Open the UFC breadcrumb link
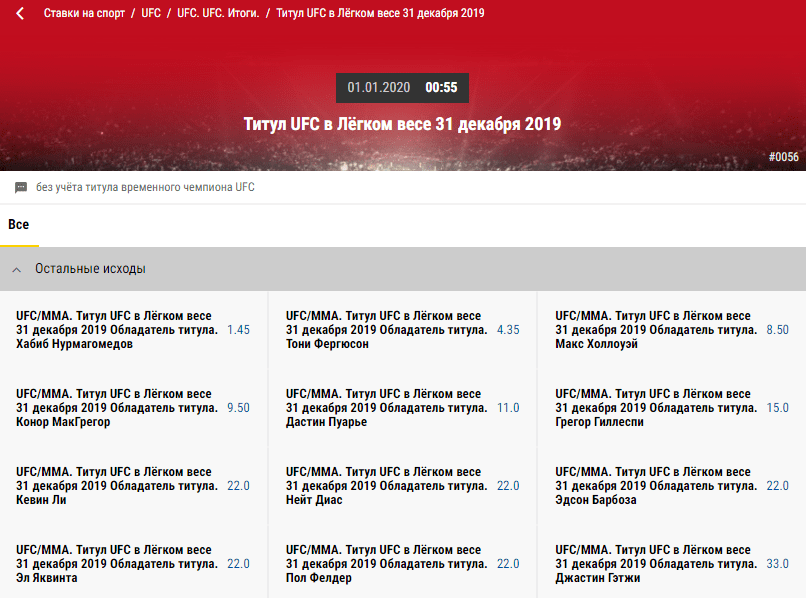The image size is (806, 598). click(151, 13)
